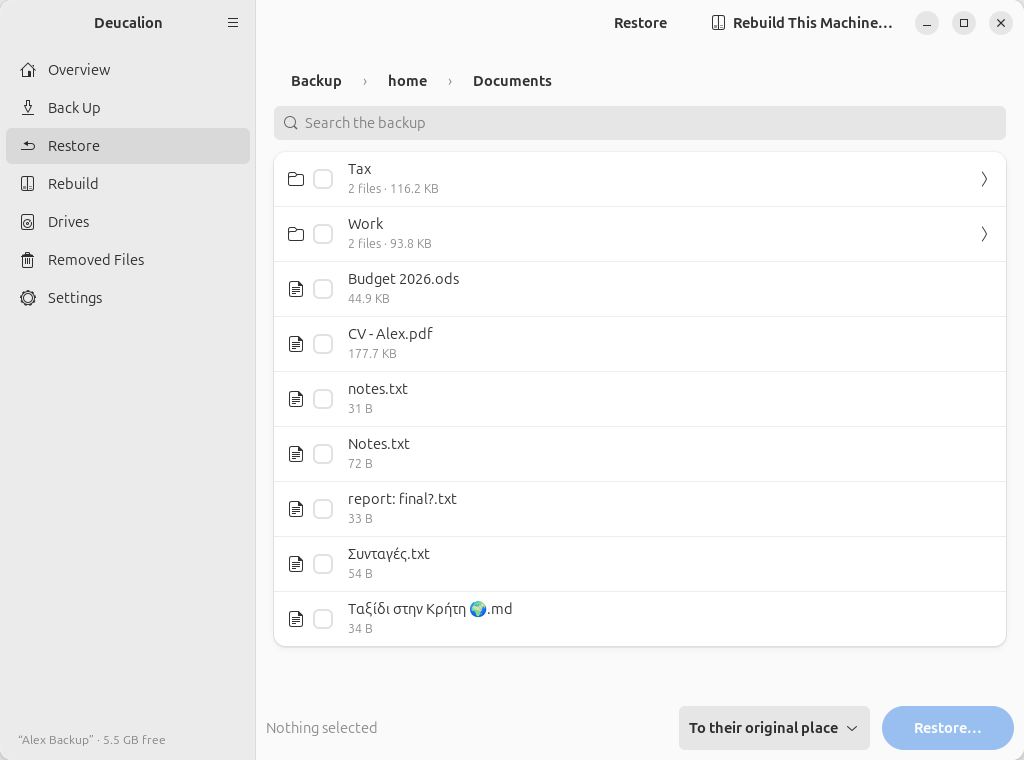Navigate to home breadcrumb

pyautogui.click(x=408, y=81)
